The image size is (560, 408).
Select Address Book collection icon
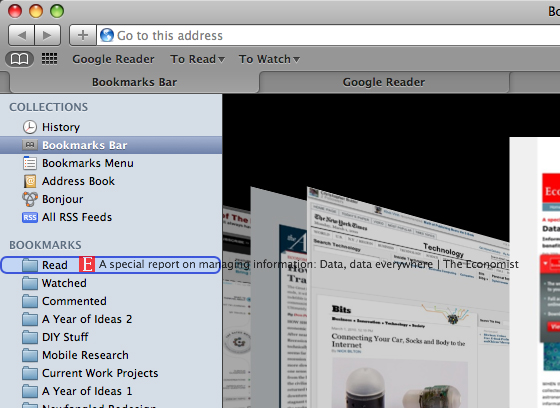tap(30, 181)
